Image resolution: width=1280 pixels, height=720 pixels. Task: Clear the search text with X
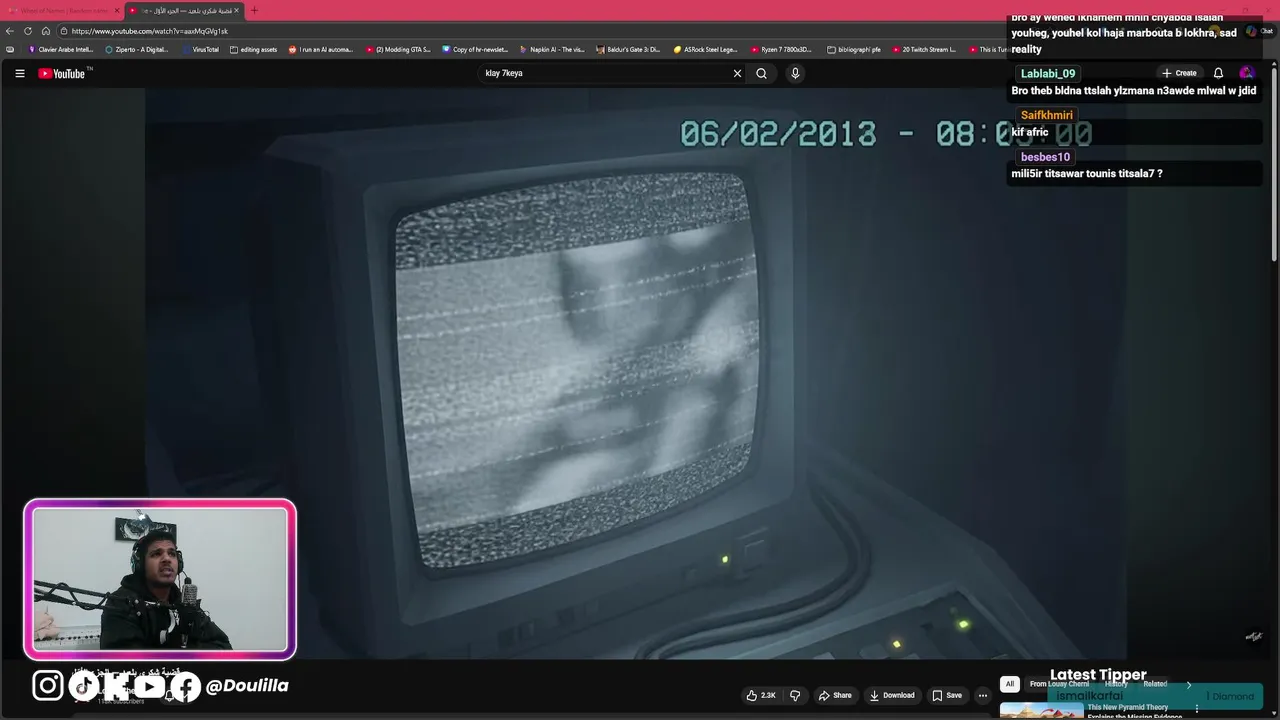[x=737, y=73]
